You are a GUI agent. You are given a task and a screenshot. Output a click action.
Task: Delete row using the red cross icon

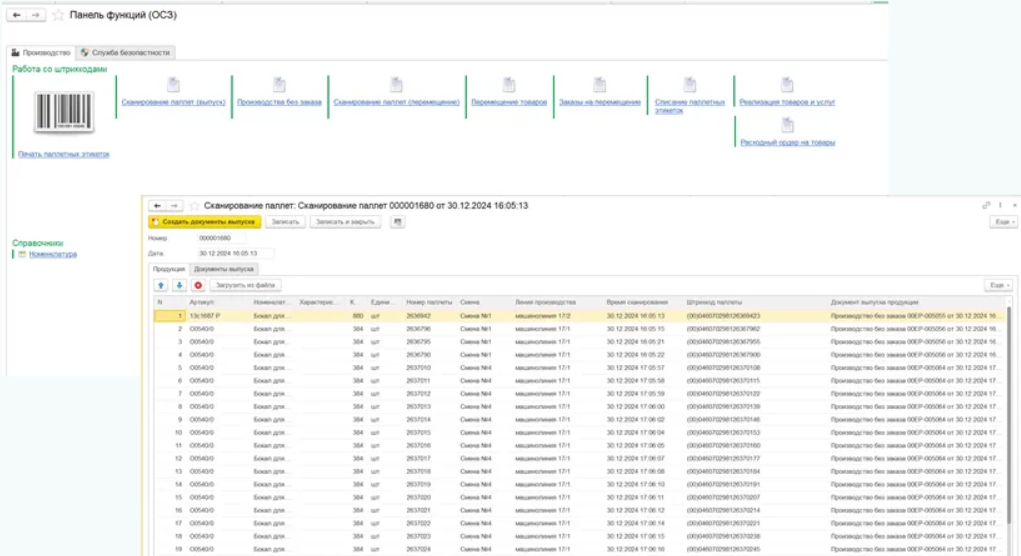[x=198, y=285]
